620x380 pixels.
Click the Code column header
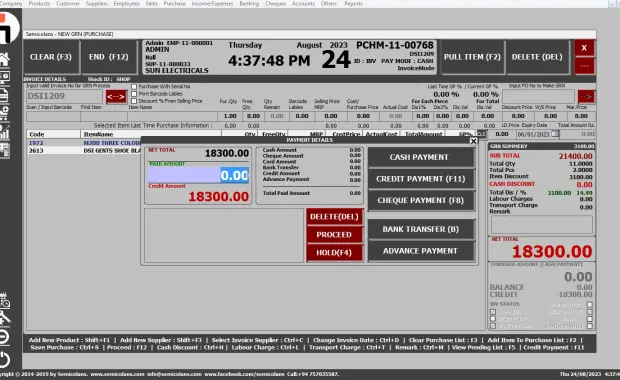pyautogui.click(x=53, y=134)
